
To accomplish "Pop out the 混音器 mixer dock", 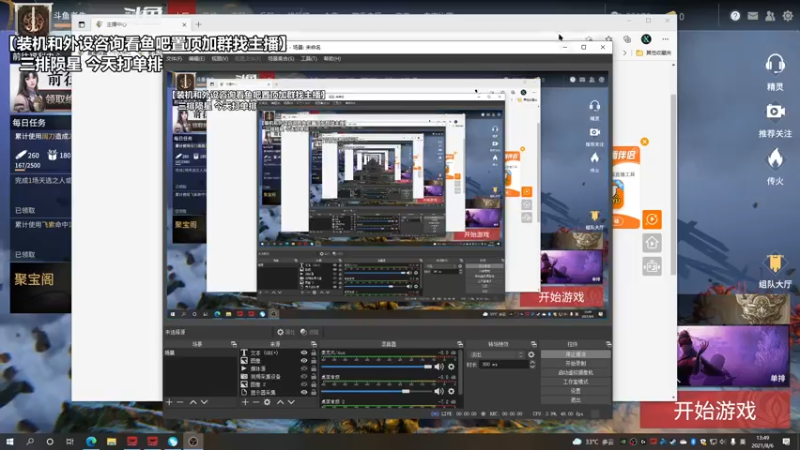I will [x=460, y=344].
